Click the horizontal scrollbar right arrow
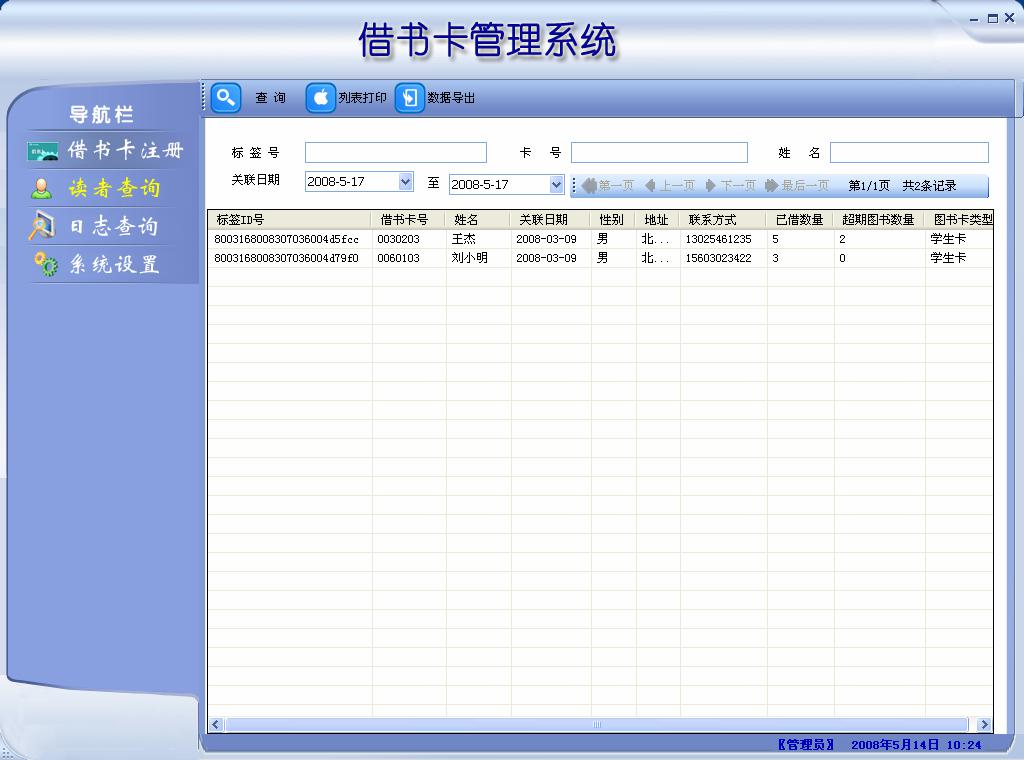Image resolution: width=1024 pixels, height=760 pixels. tap(984, 725)
